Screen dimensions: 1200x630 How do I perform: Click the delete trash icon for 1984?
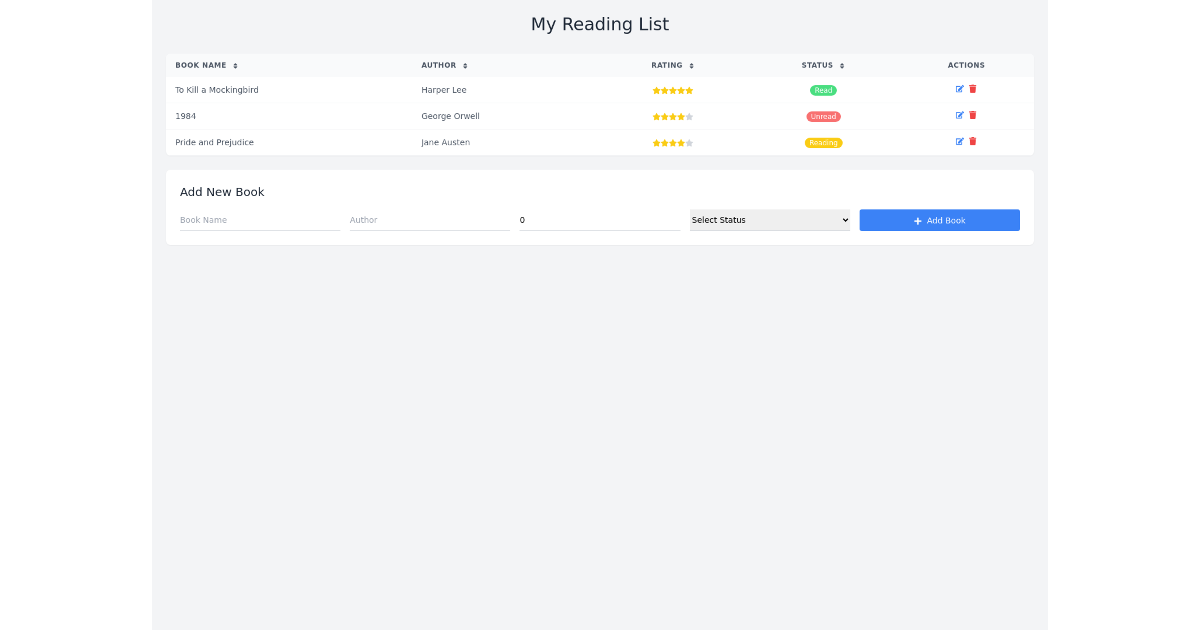[972, 115]
